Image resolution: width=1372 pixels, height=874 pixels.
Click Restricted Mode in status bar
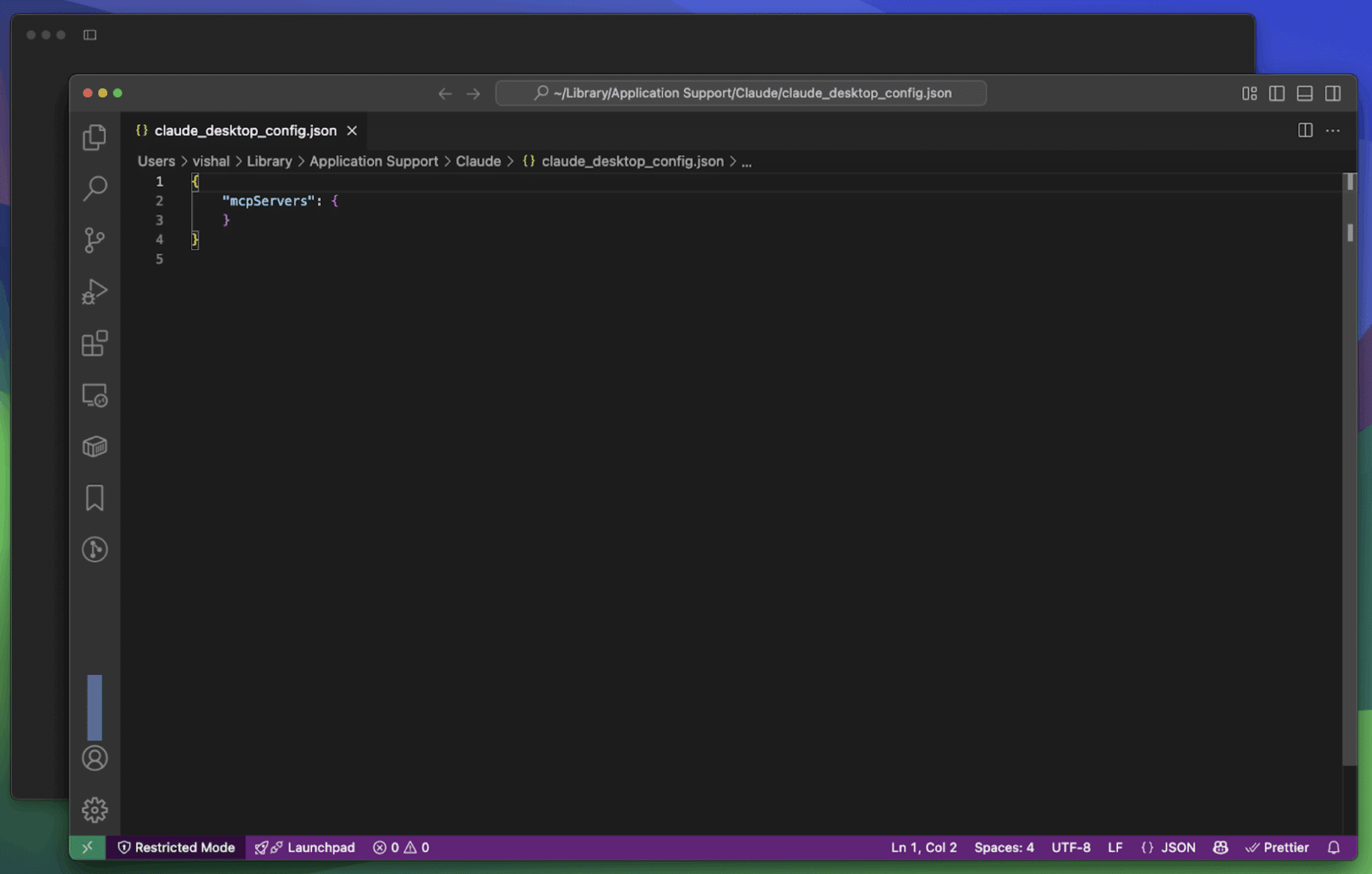click(176, 847)
